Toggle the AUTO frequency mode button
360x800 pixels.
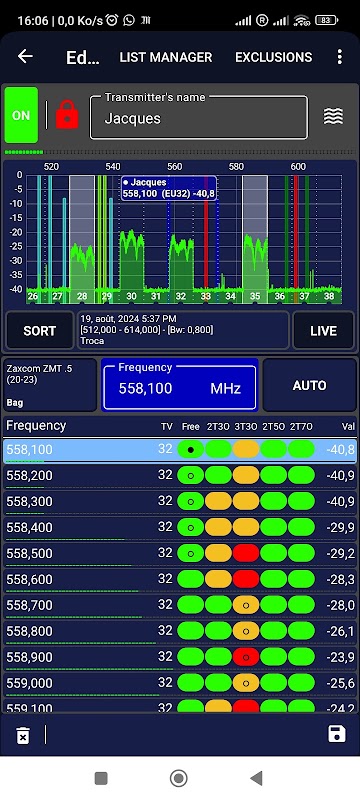310,385
